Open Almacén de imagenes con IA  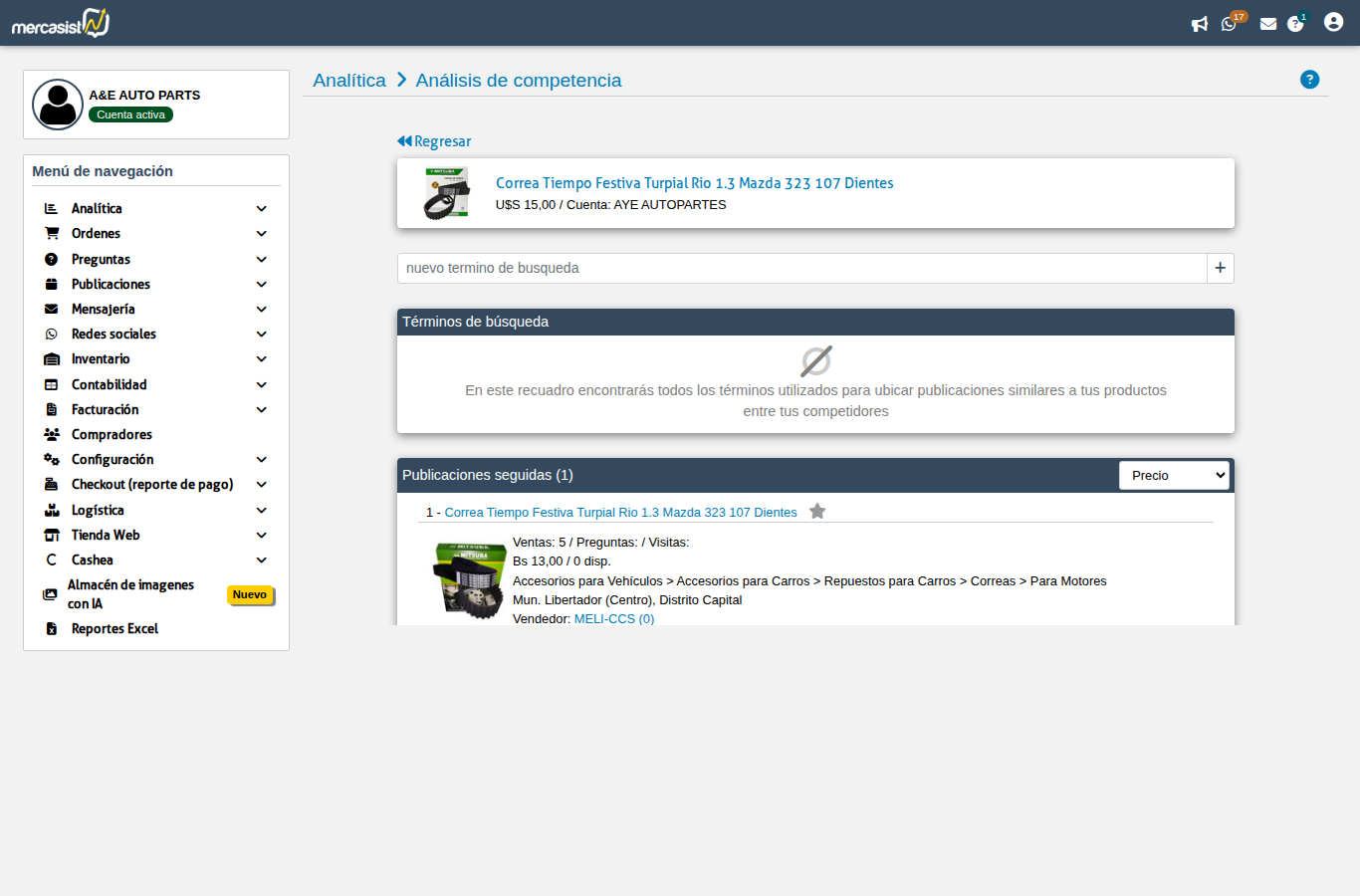click(130, 594)
